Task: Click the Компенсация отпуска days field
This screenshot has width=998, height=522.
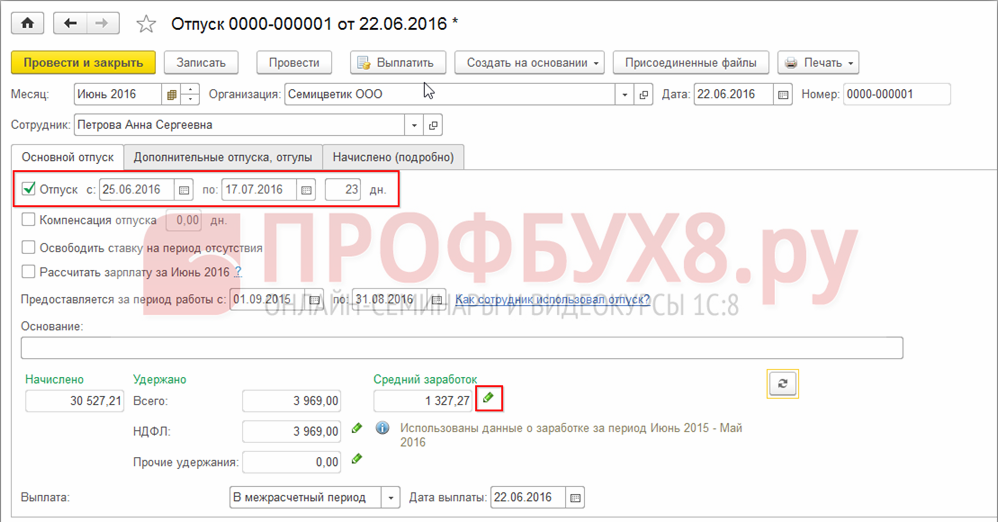Action: tap(184, 220)
